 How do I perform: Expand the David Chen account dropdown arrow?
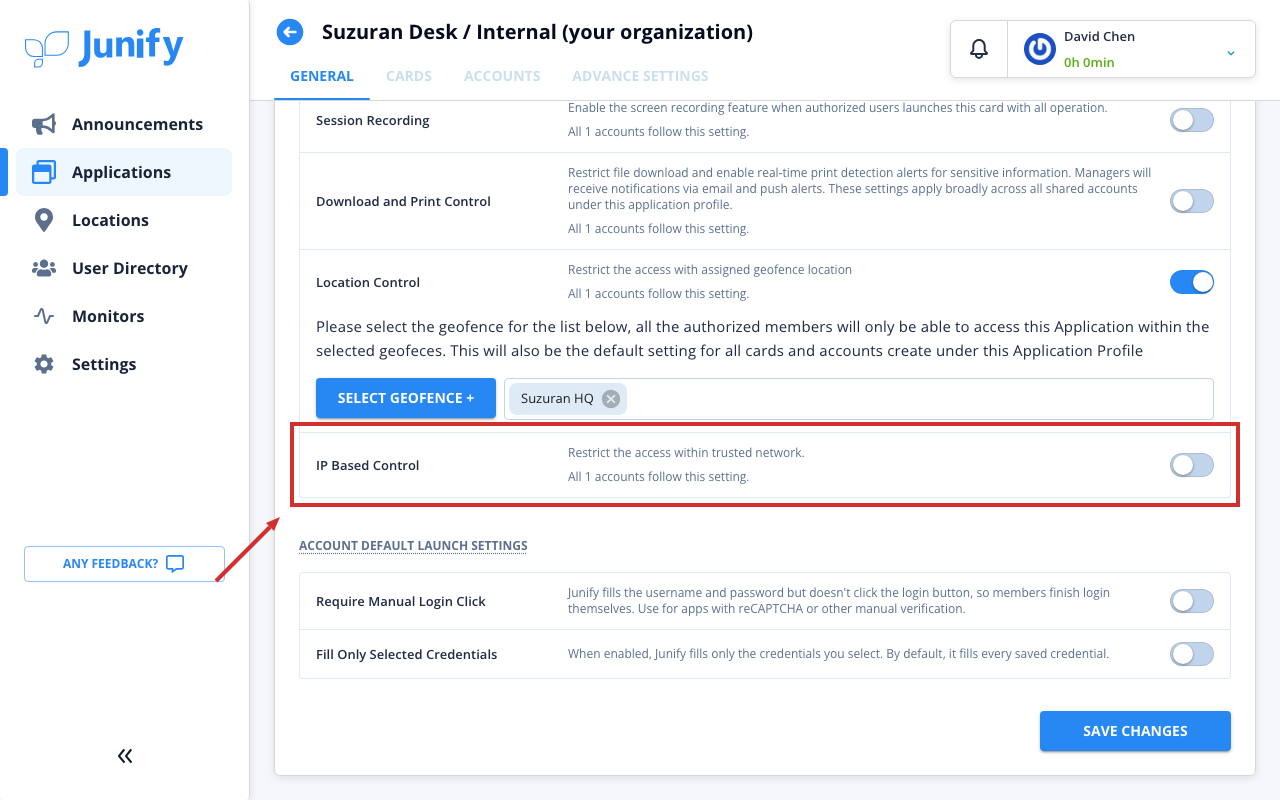tap(1231, 52)
